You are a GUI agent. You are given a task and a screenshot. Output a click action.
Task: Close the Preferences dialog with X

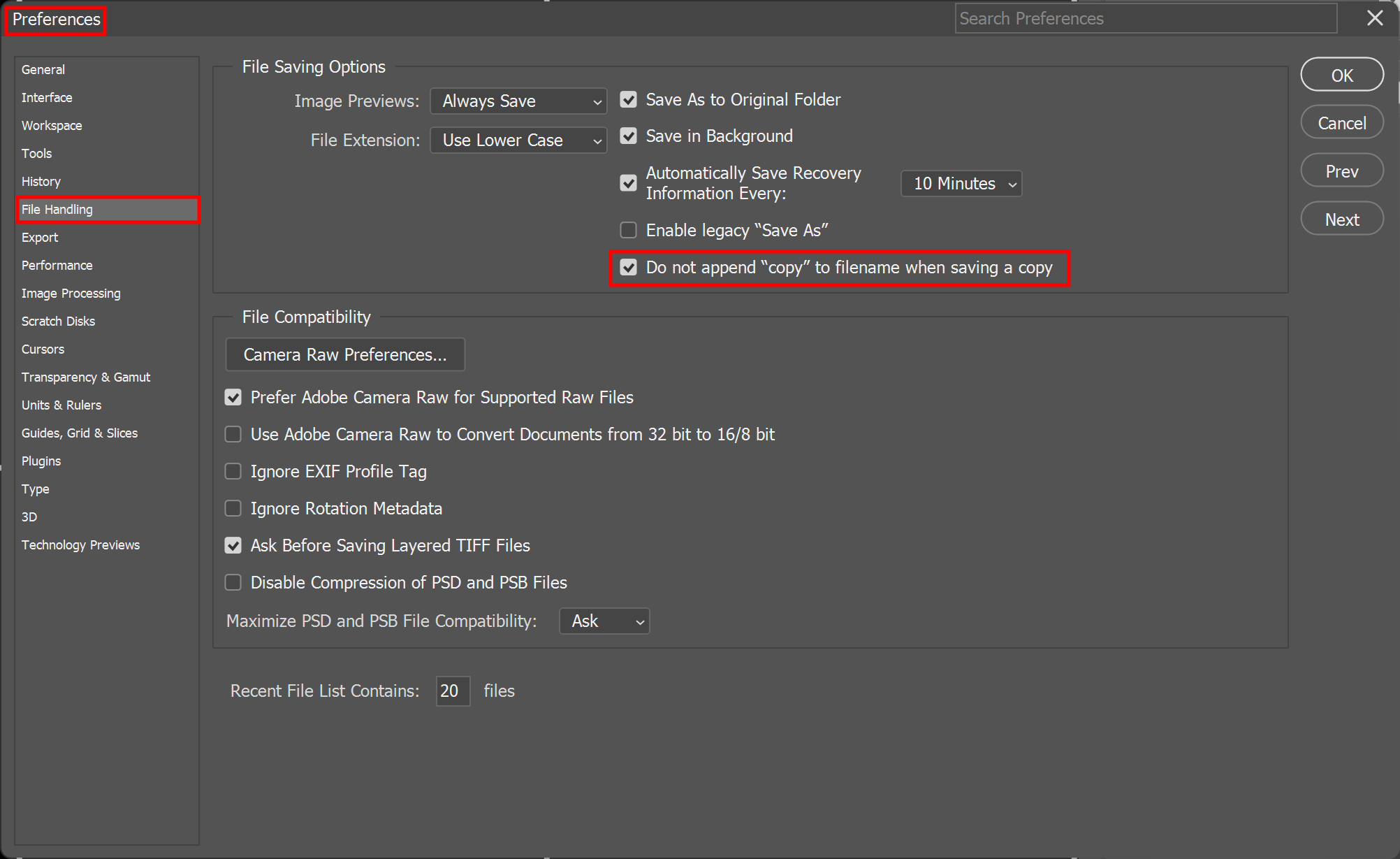(x=1374, y=19)
